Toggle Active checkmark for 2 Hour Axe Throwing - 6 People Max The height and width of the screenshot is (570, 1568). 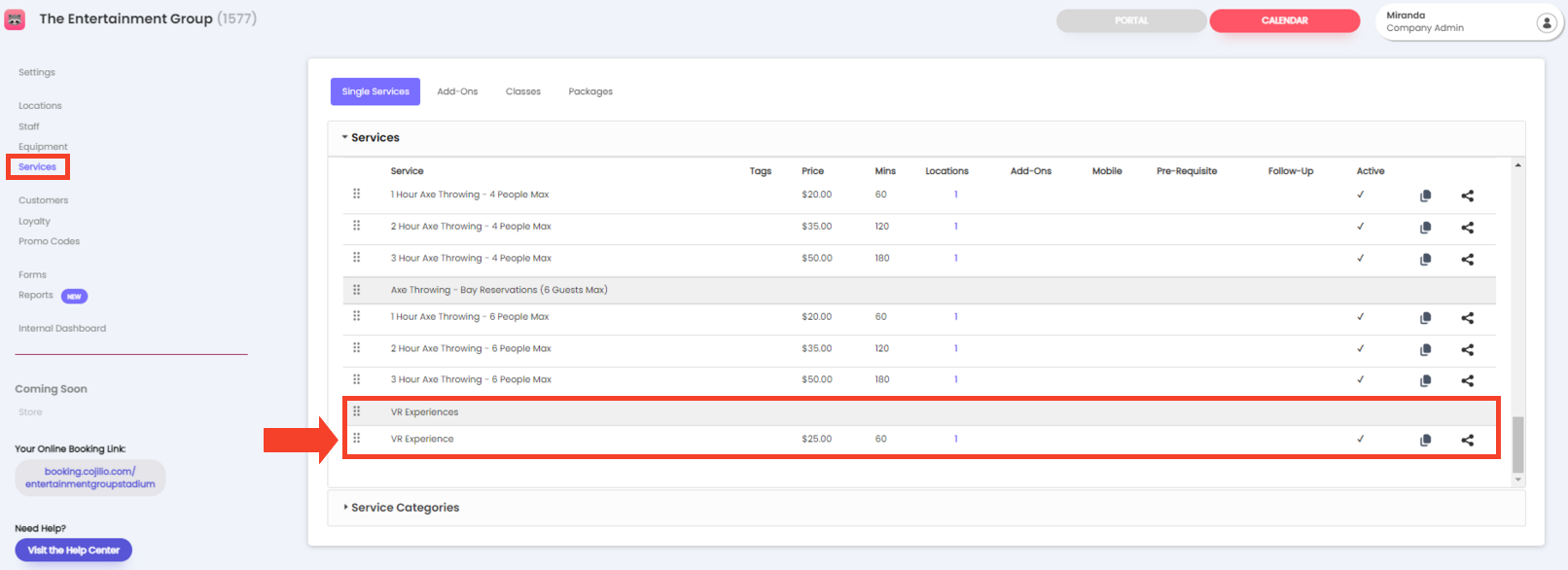tap(1360, 348)
